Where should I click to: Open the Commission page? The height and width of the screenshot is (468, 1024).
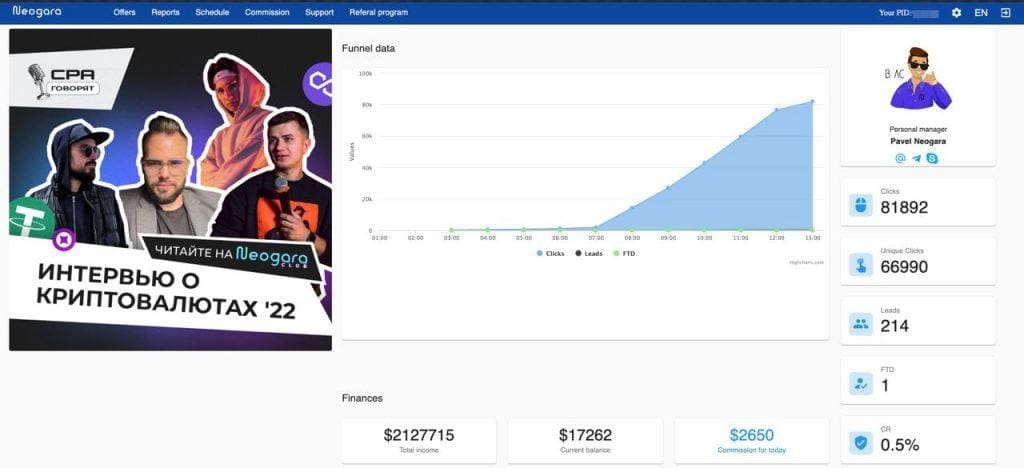pyautogui.click(x=267, y=12)
